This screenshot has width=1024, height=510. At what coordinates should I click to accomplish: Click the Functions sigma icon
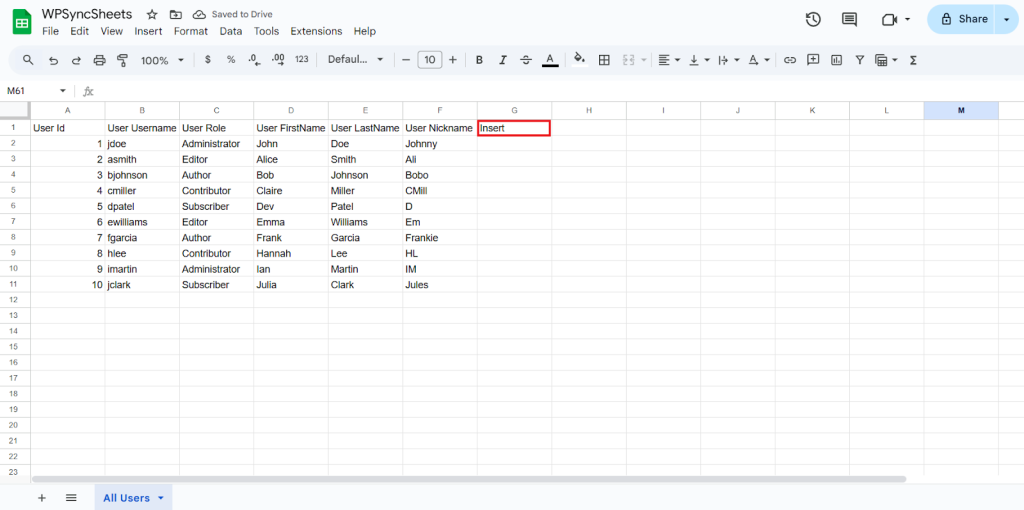[914, 60]
